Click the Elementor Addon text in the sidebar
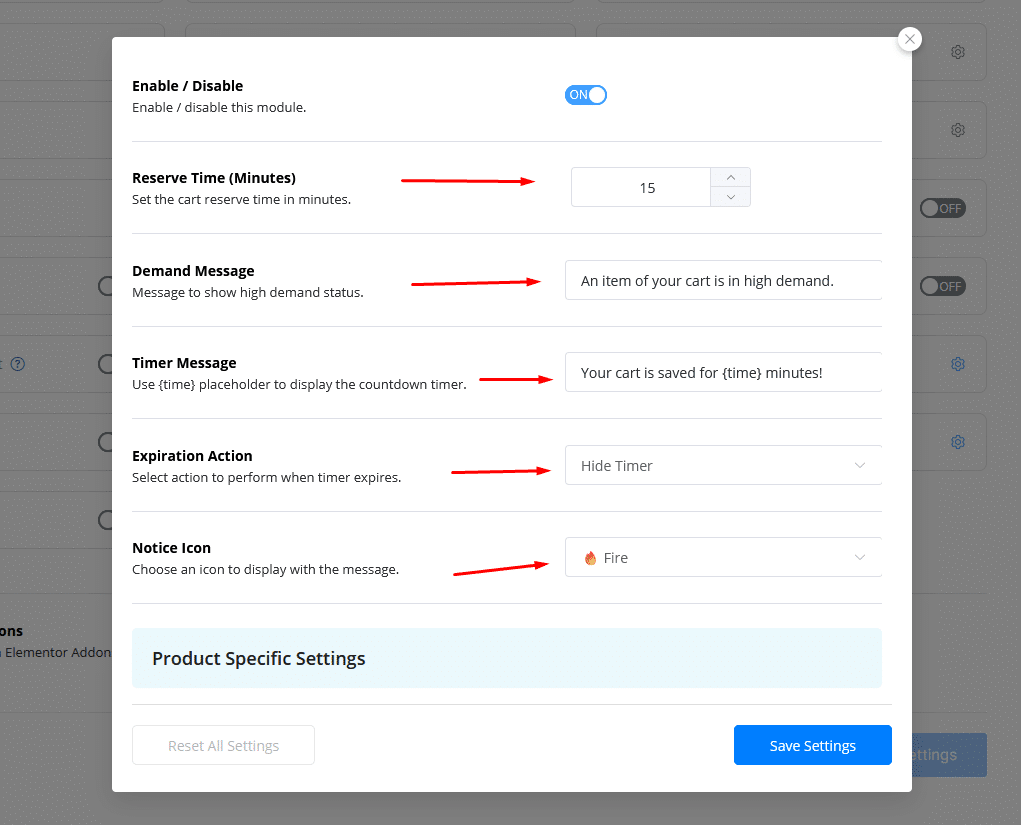Viewport: 1021px width, 825px height. [x=55, y=652]
